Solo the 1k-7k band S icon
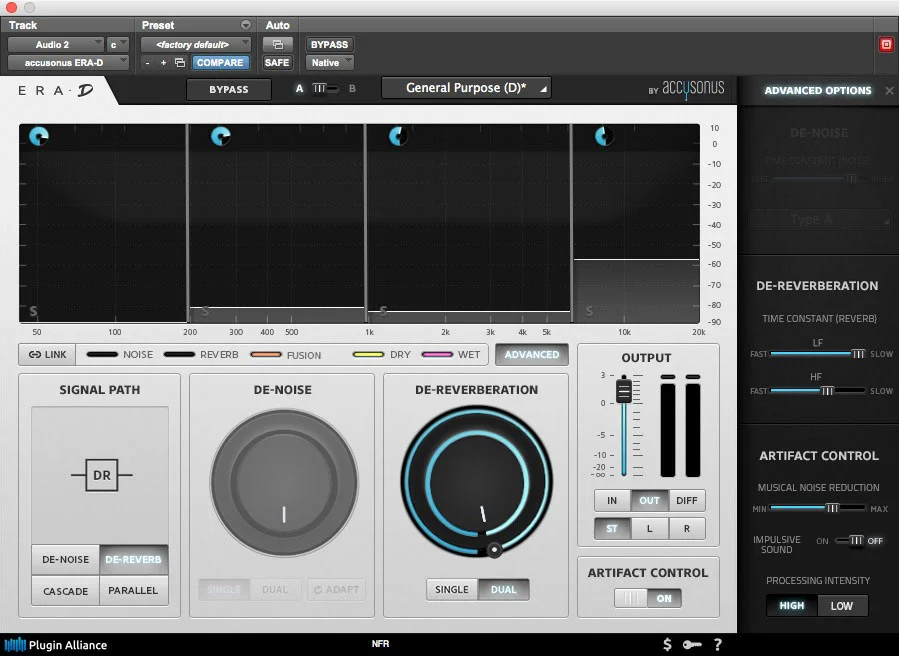This screenshot has width=899, height=656. click(x=383, y=311)
